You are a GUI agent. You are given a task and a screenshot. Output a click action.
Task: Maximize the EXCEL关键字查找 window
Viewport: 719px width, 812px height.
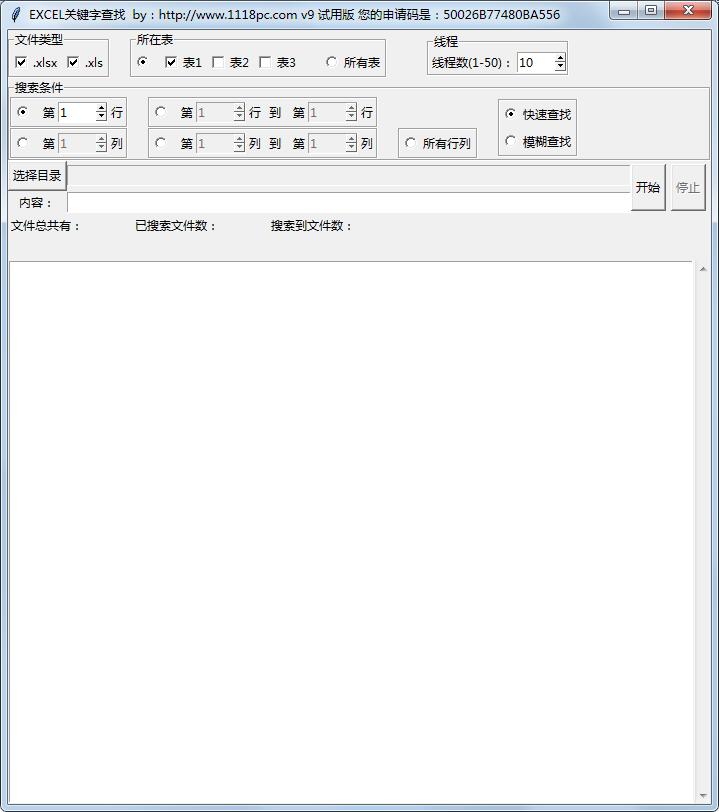point(651,11)
